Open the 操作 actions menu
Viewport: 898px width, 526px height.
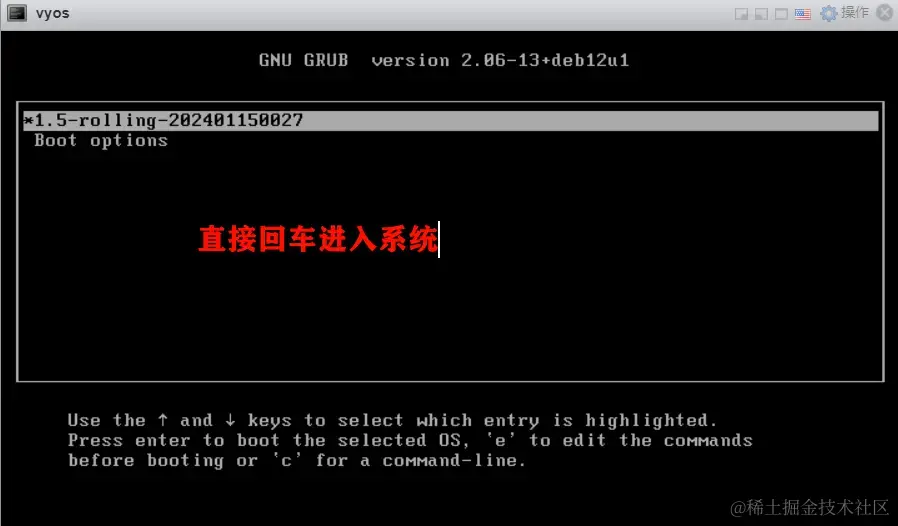(x=855, y=13)
